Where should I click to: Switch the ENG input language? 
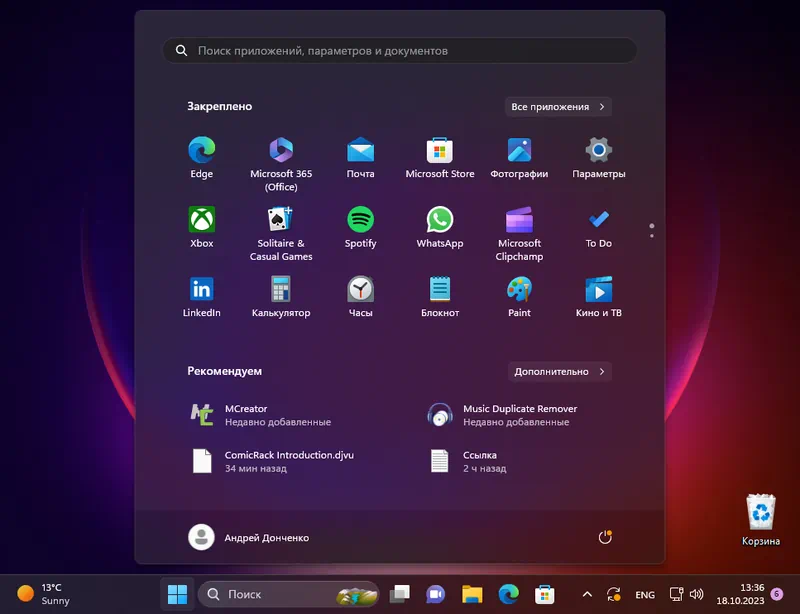(645, 595)
